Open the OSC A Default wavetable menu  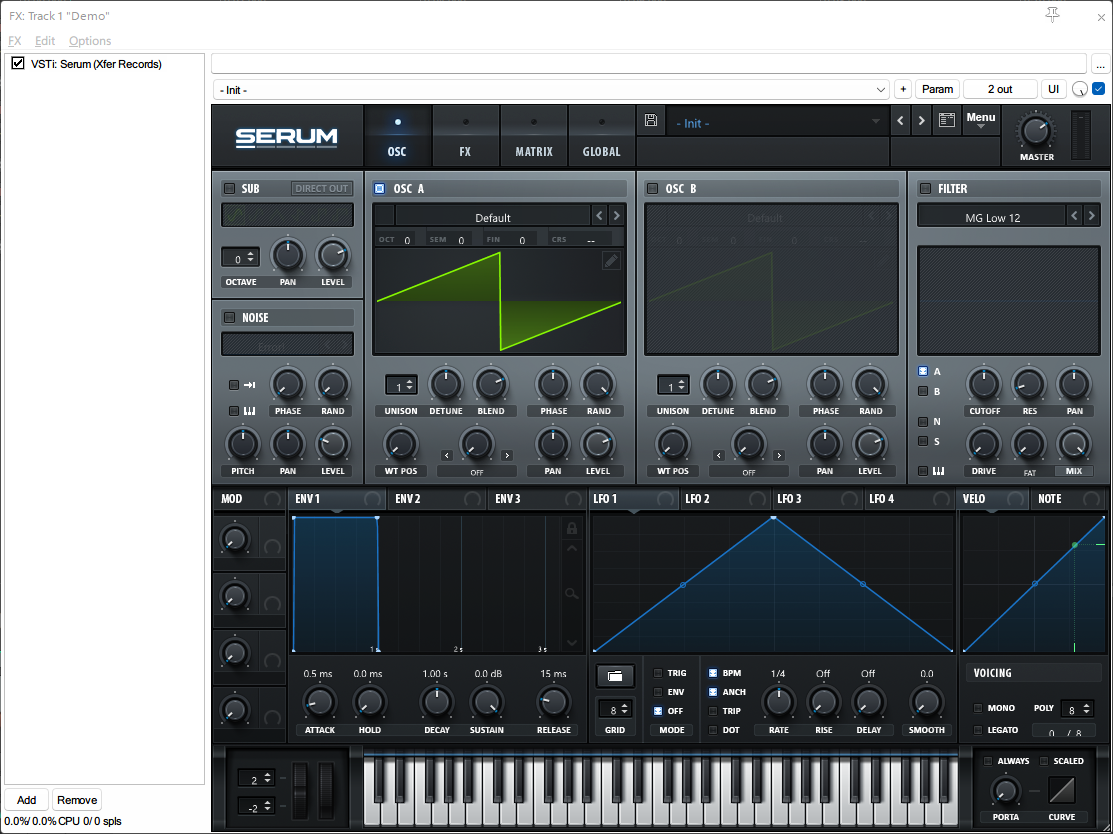[x=493, y=217]
